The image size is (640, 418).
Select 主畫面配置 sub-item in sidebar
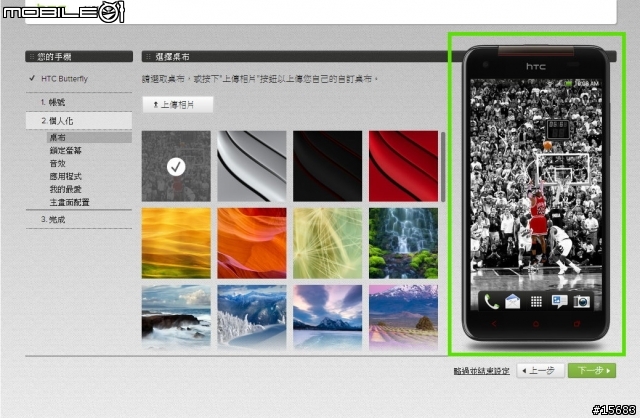coord(69,202)
